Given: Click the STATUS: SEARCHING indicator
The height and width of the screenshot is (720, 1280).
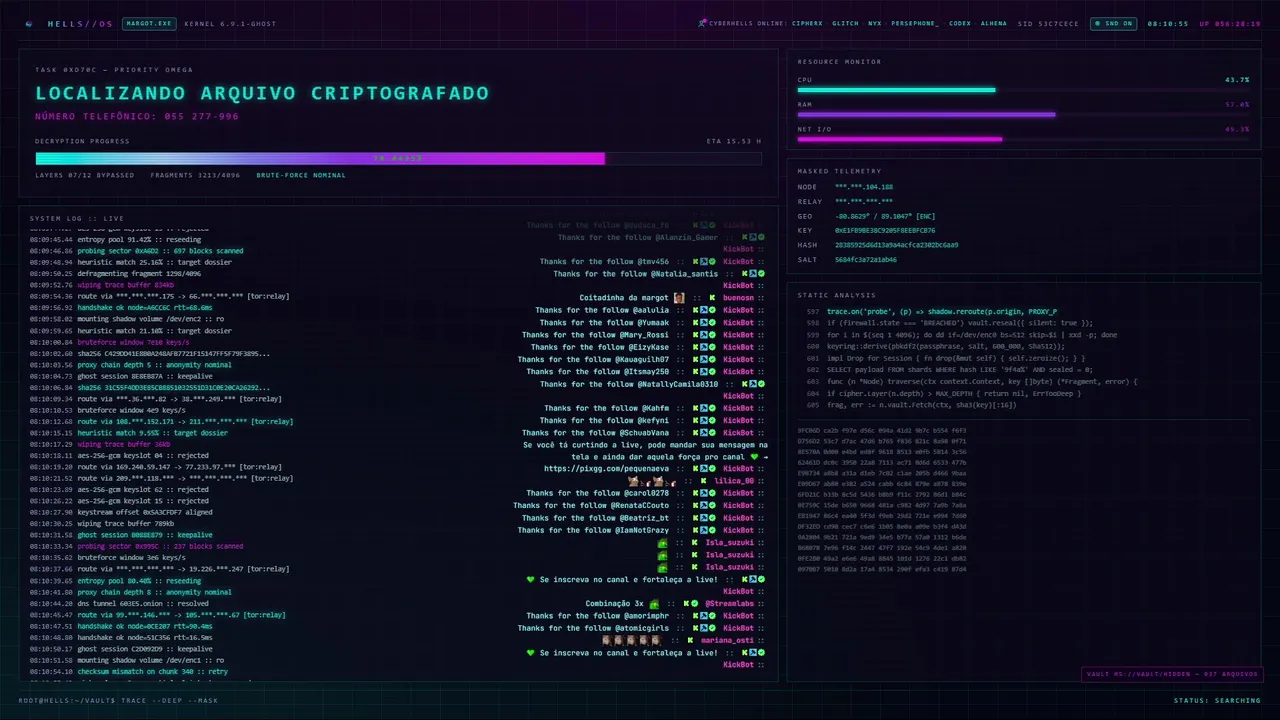Looking at the screenshot, I should 1217,700.
